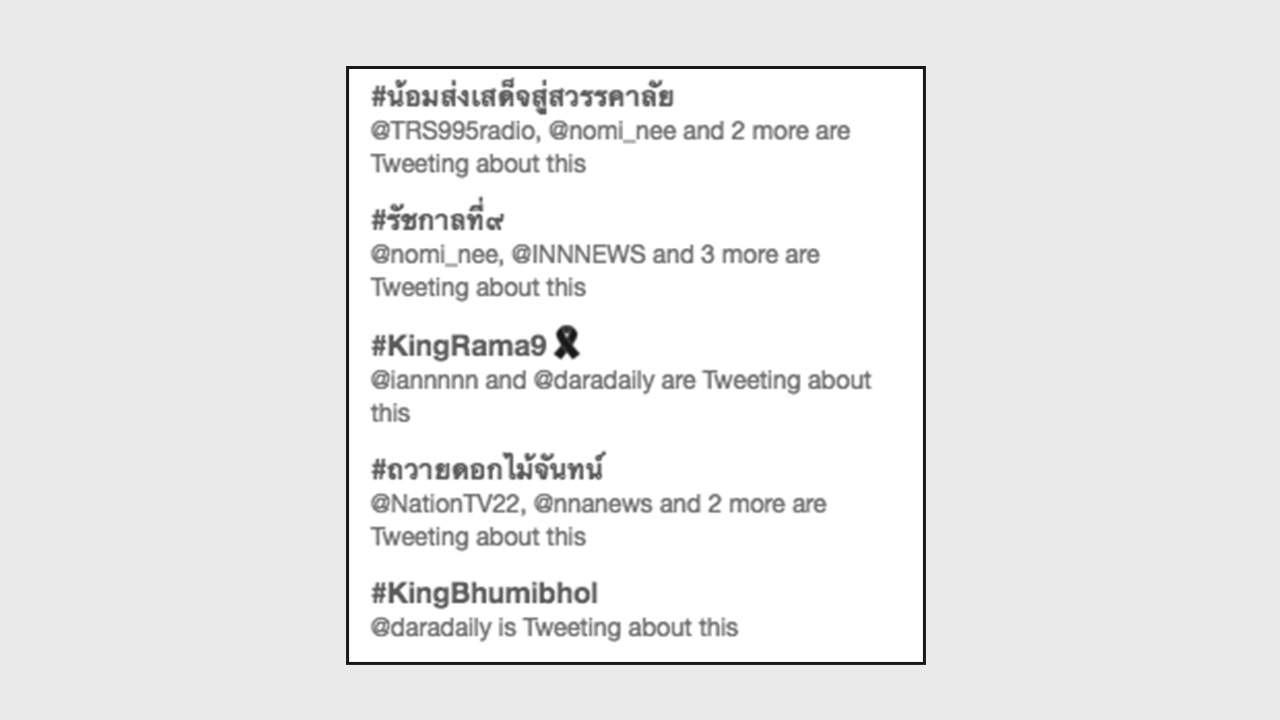Image resolution: width=1280 pixels, height=720 pixels.
Task: Open the #KingBhumibhol trending hashtag
Action: coord(484,594)
